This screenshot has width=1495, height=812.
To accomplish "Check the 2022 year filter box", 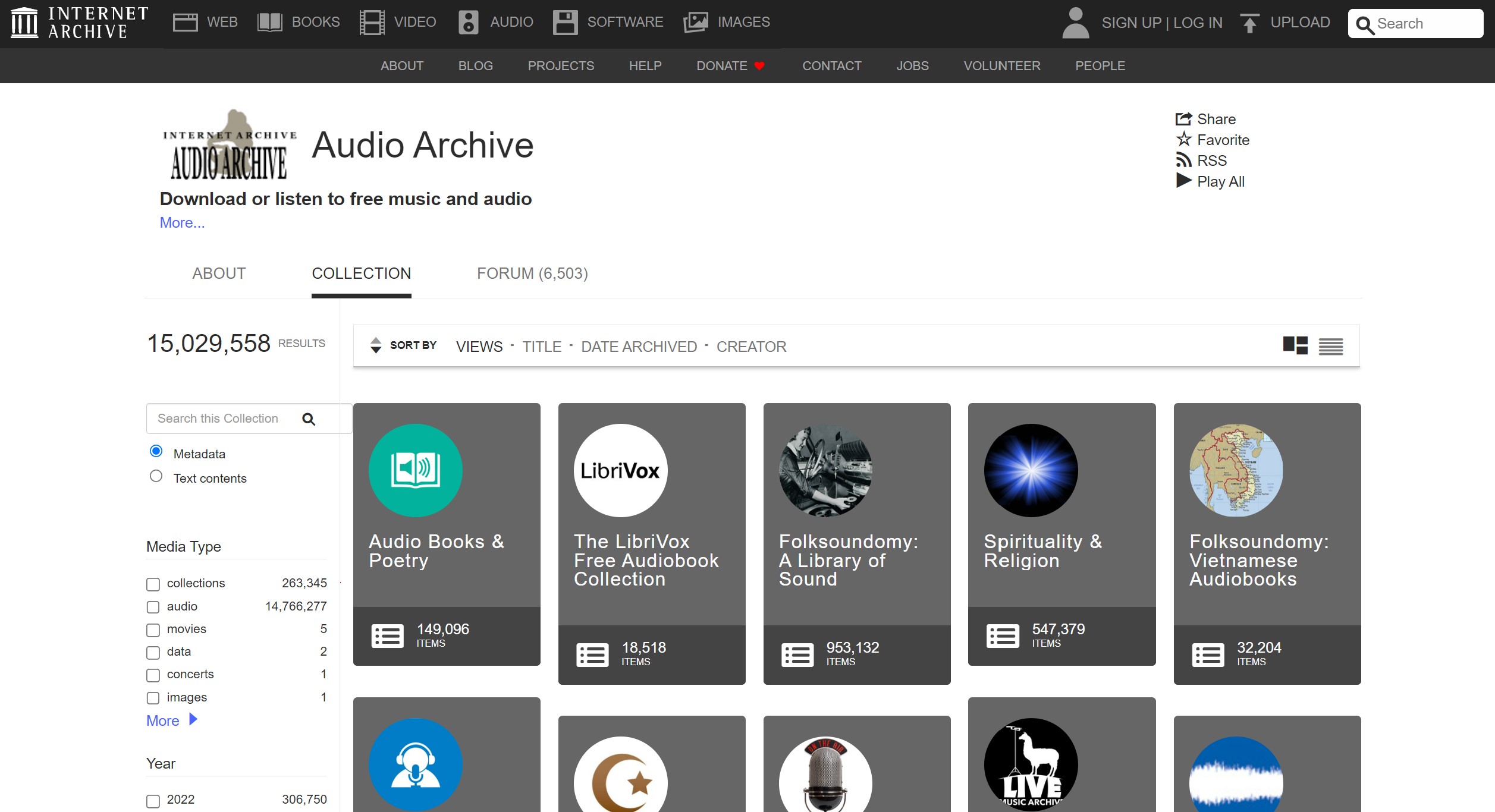I will pyautogui.click(x=153, y=801).
